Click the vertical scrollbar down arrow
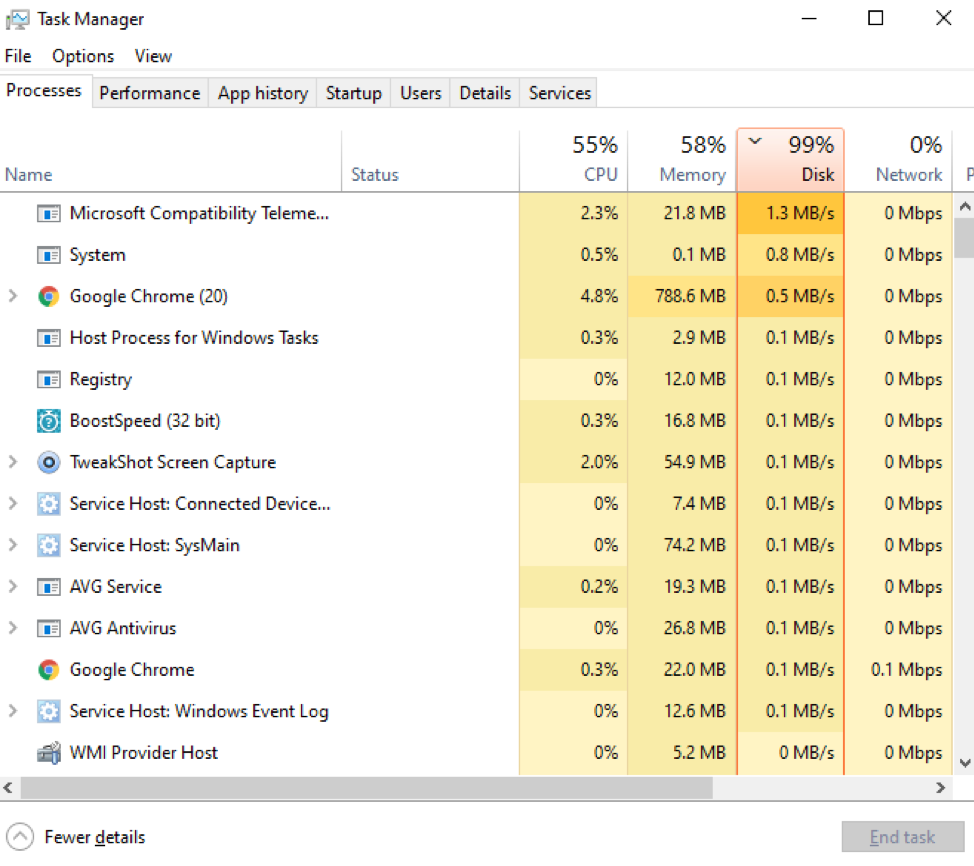 (x=964, y=763)
